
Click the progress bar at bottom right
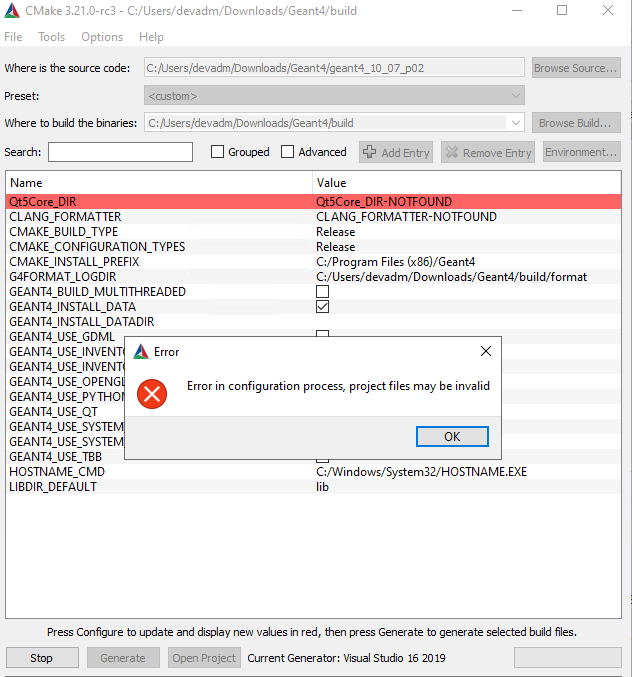(568, 658)
